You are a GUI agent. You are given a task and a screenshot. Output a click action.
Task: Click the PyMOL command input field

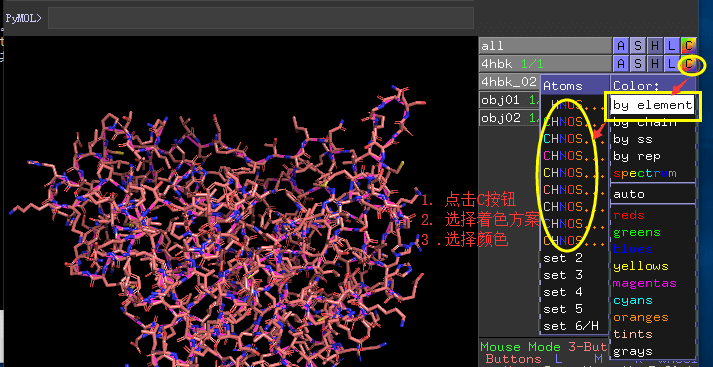(261, 18)
